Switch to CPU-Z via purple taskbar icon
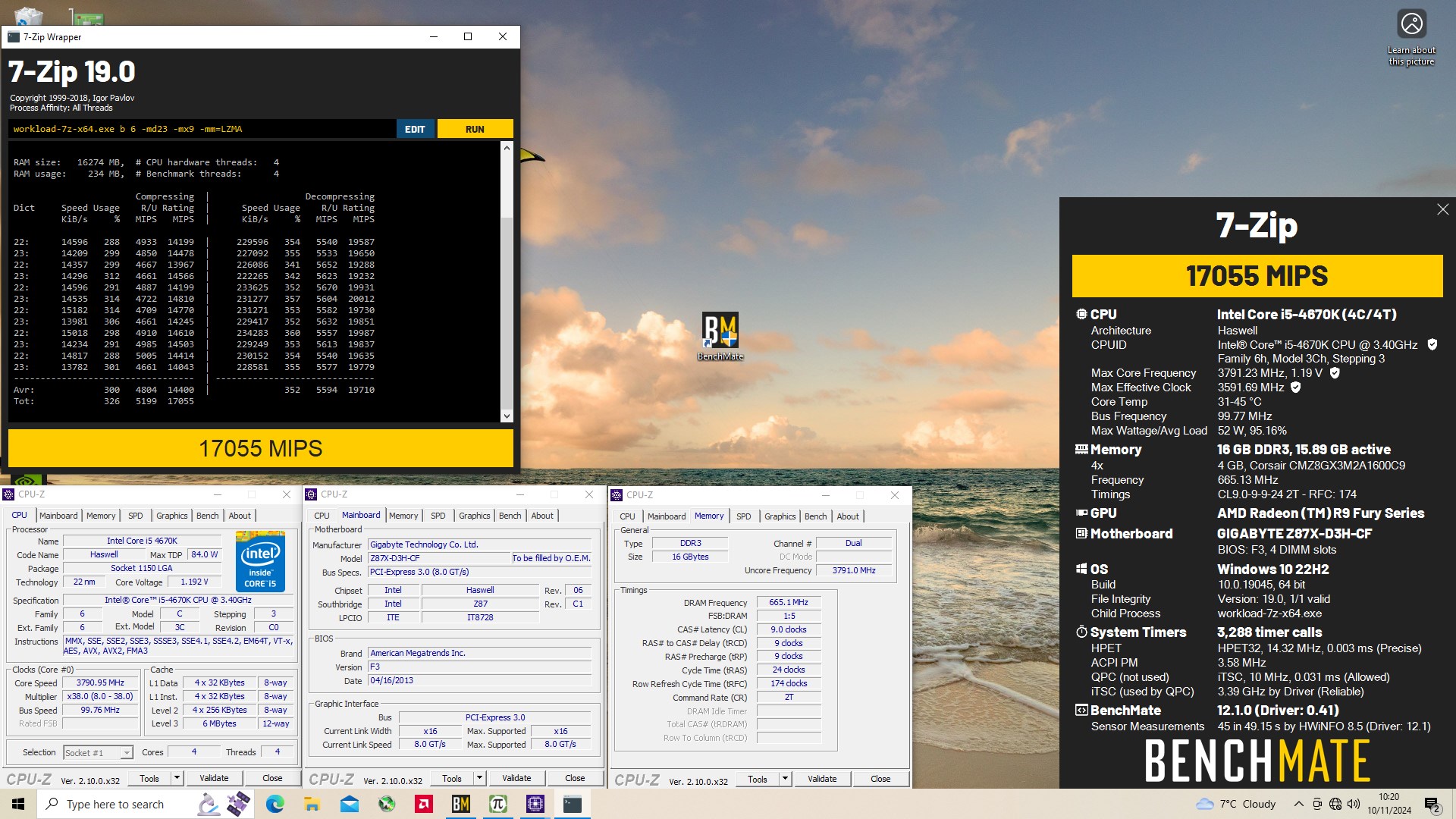This screenshot has width=1456, height=819. point(535,804)
